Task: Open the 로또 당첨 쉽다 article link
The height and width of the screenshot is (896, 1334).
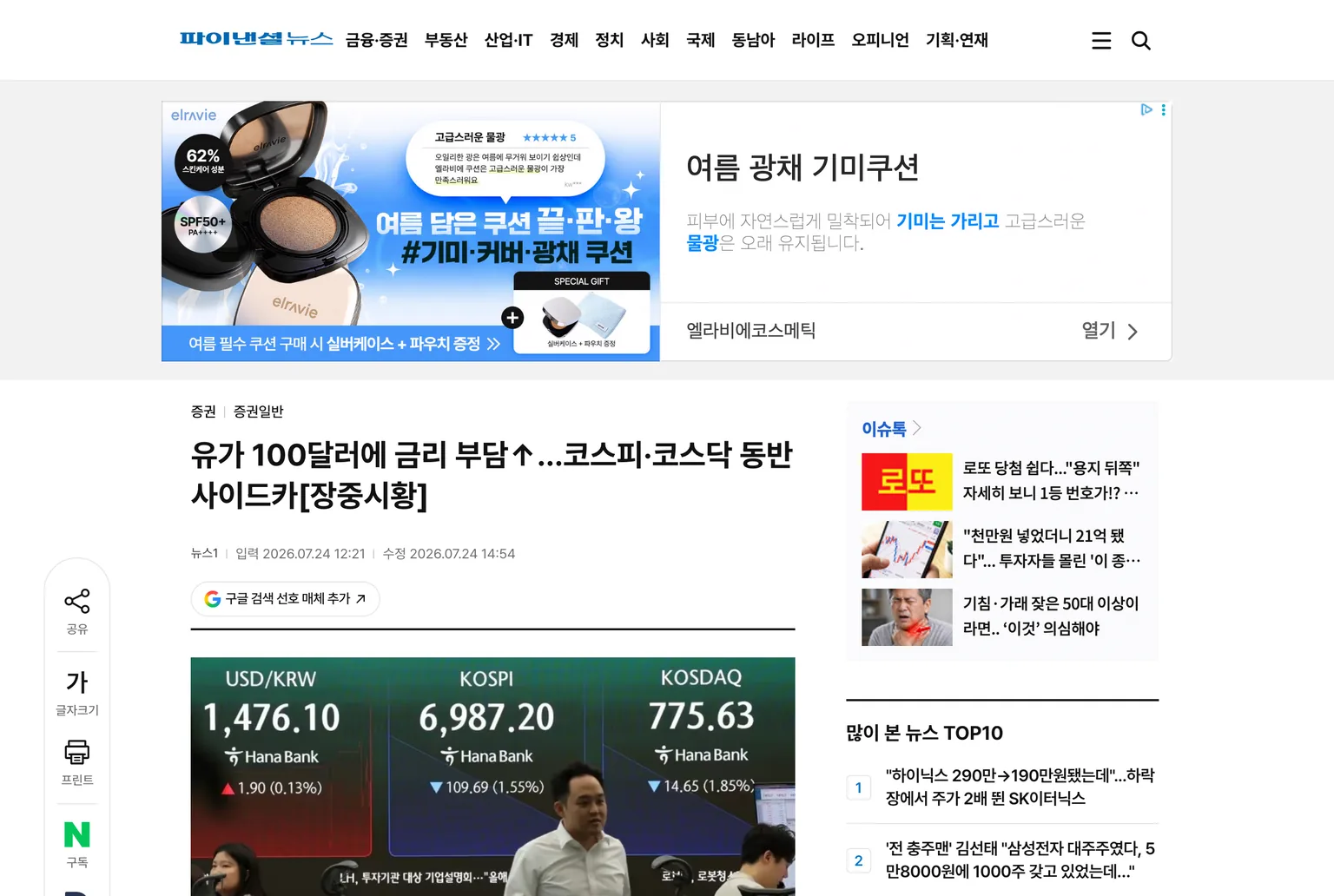Action: coord(1052,480)
